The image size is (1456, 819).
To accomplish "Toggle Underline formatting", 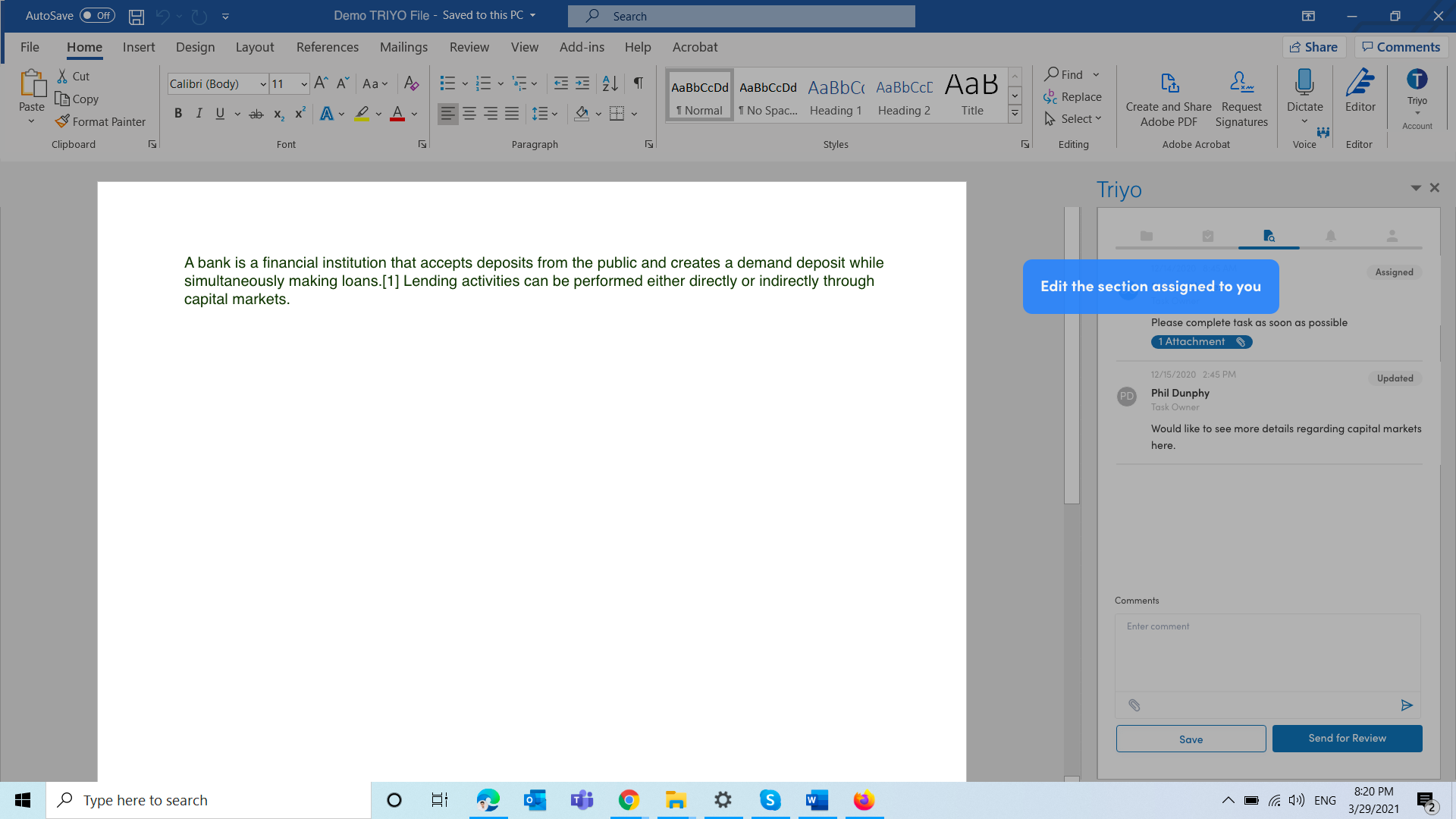I will 220,114.
